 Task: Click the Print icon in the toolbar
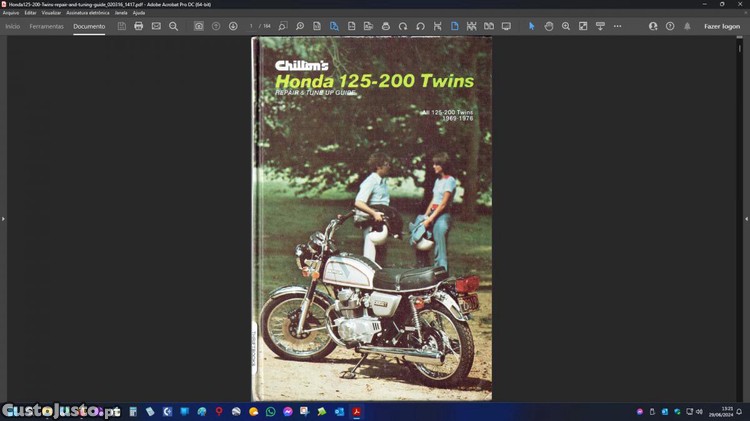tap(138, 26)
